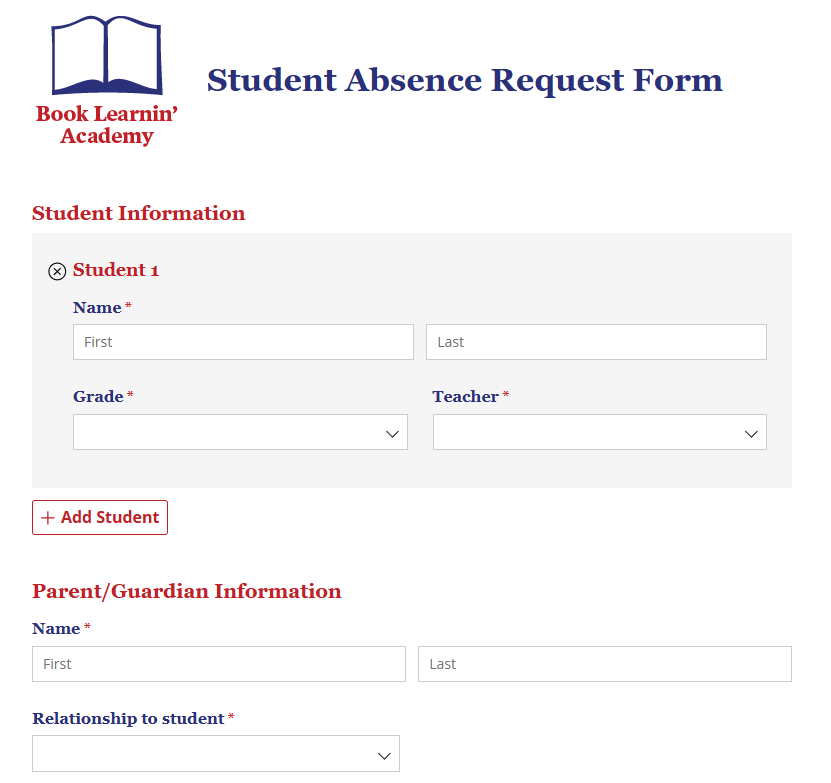Screen dimensions: 831x783
Task: Click the Student Absence Request Form title
Action: [464, 80]
